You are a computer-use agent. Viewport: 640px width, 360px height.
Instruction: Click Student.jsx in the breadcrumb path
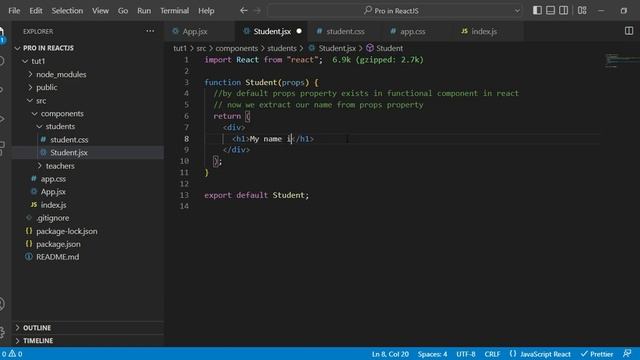(x=337, y=48)
